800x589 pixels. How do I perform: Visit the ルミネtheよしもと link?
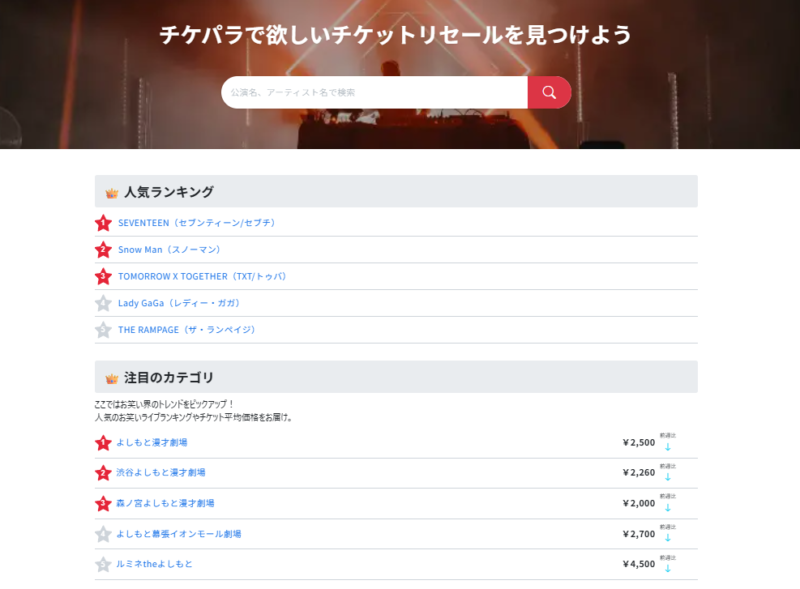click(155, 564)
